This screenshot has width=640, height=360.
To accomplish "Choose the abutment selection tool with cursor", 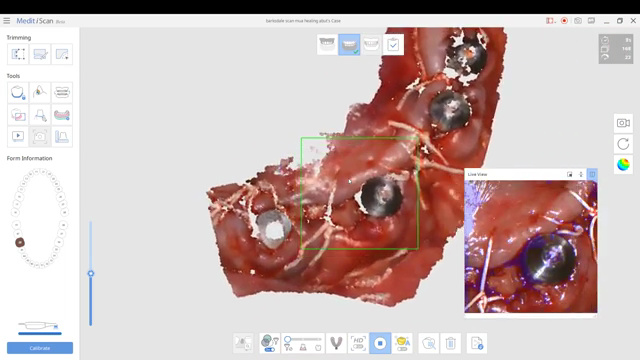I will [x=40, y=115].
